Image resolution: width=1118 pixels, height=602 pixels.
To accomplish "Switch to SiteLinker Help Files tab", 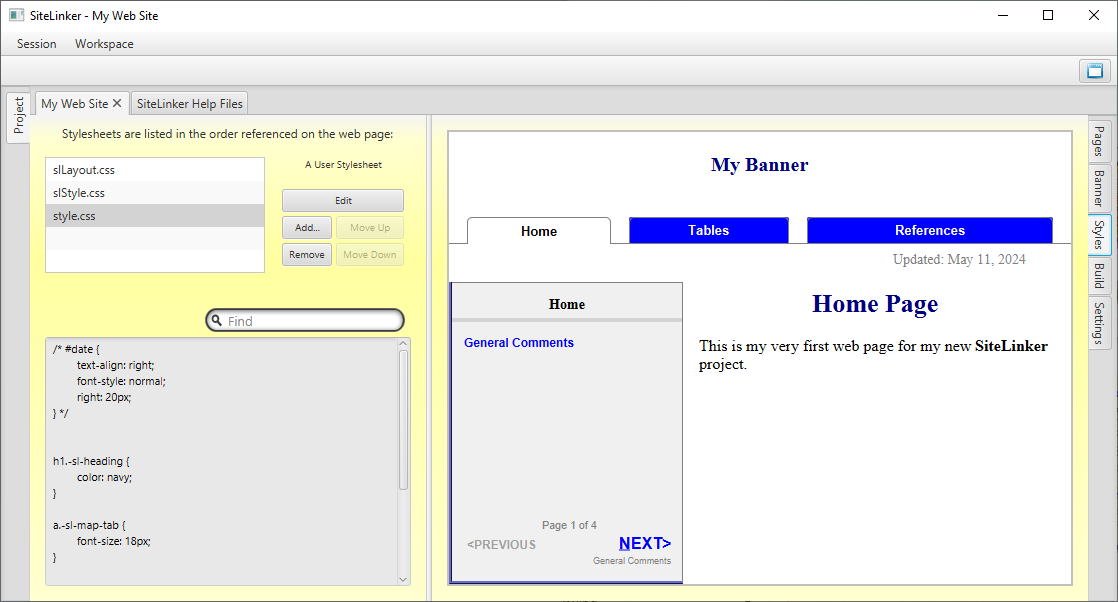I will pyautogui.click(x=189, y=103).
